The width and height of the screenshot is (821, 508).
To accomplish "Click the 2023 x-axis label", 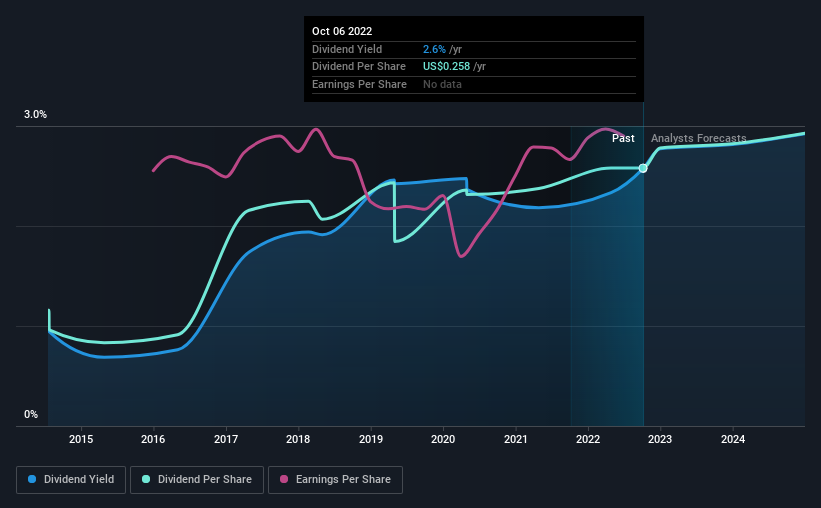I will click(660, 439).
